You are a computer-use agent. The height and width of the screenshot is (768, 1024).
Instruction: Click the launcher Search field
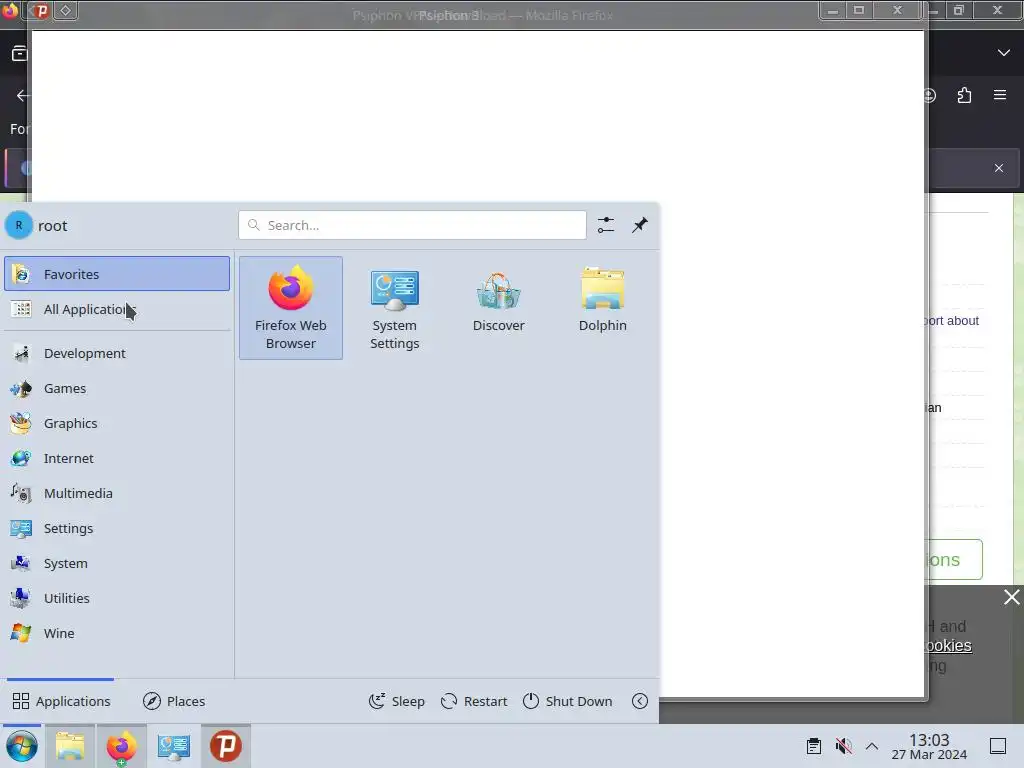412,225
